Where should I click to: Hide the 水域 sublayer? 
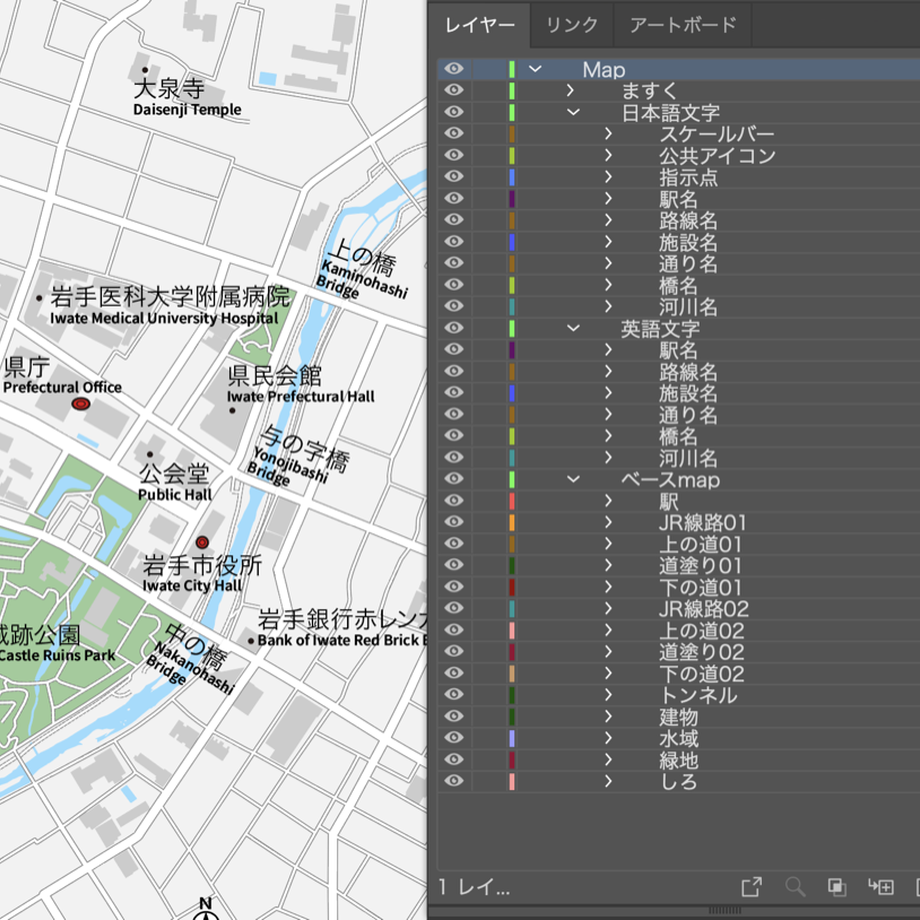454,738
